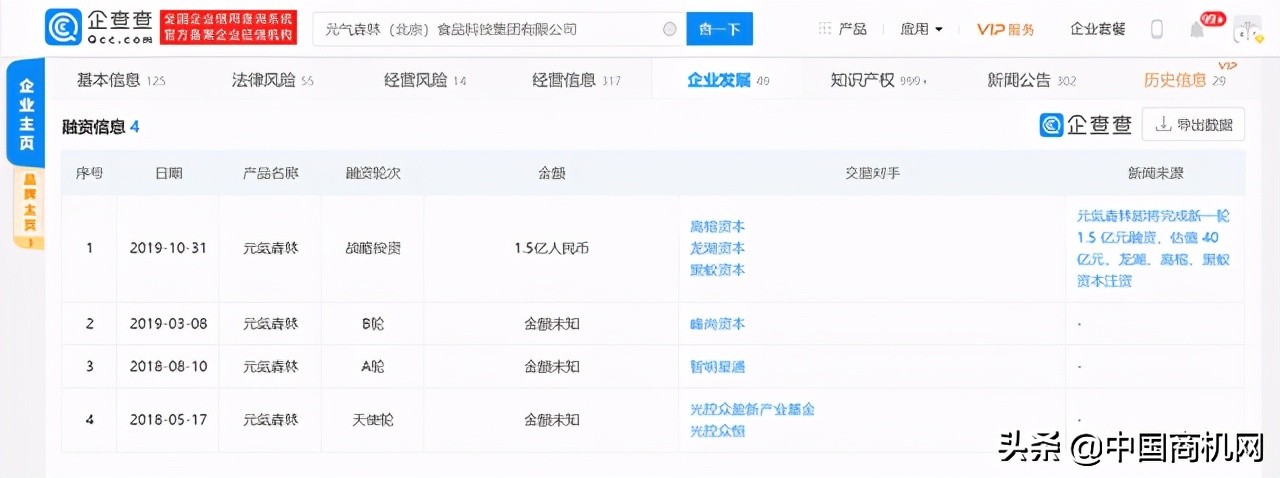Open 企业套餐 link

(x=1097, y=29)
